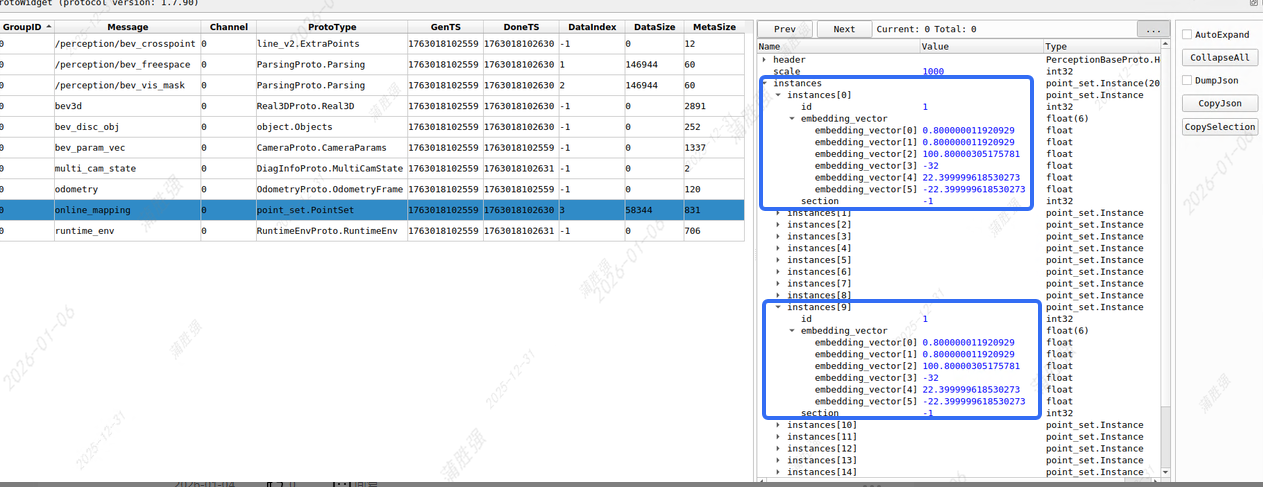Click the GroupID column sort arrow
The width and height of the screenshot is (1263, 487).
[49, 26]
